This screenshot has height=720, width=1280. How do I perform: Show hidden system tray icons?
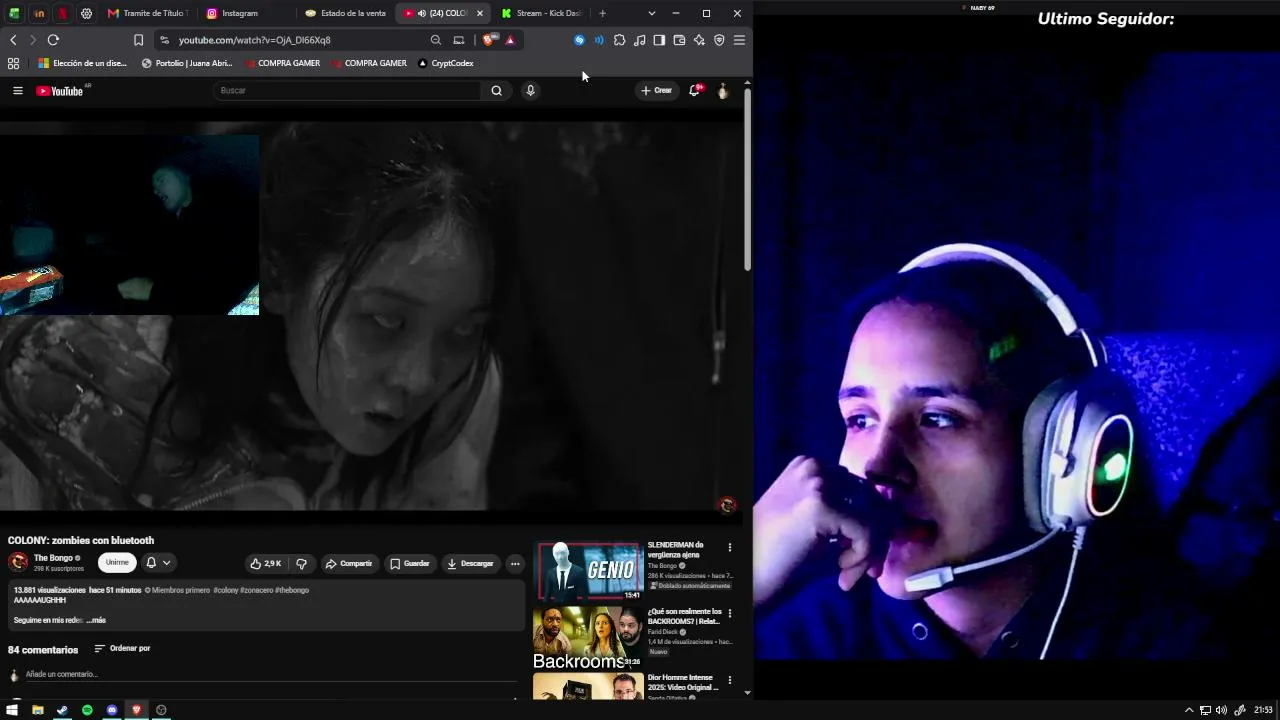[1189, 710]
